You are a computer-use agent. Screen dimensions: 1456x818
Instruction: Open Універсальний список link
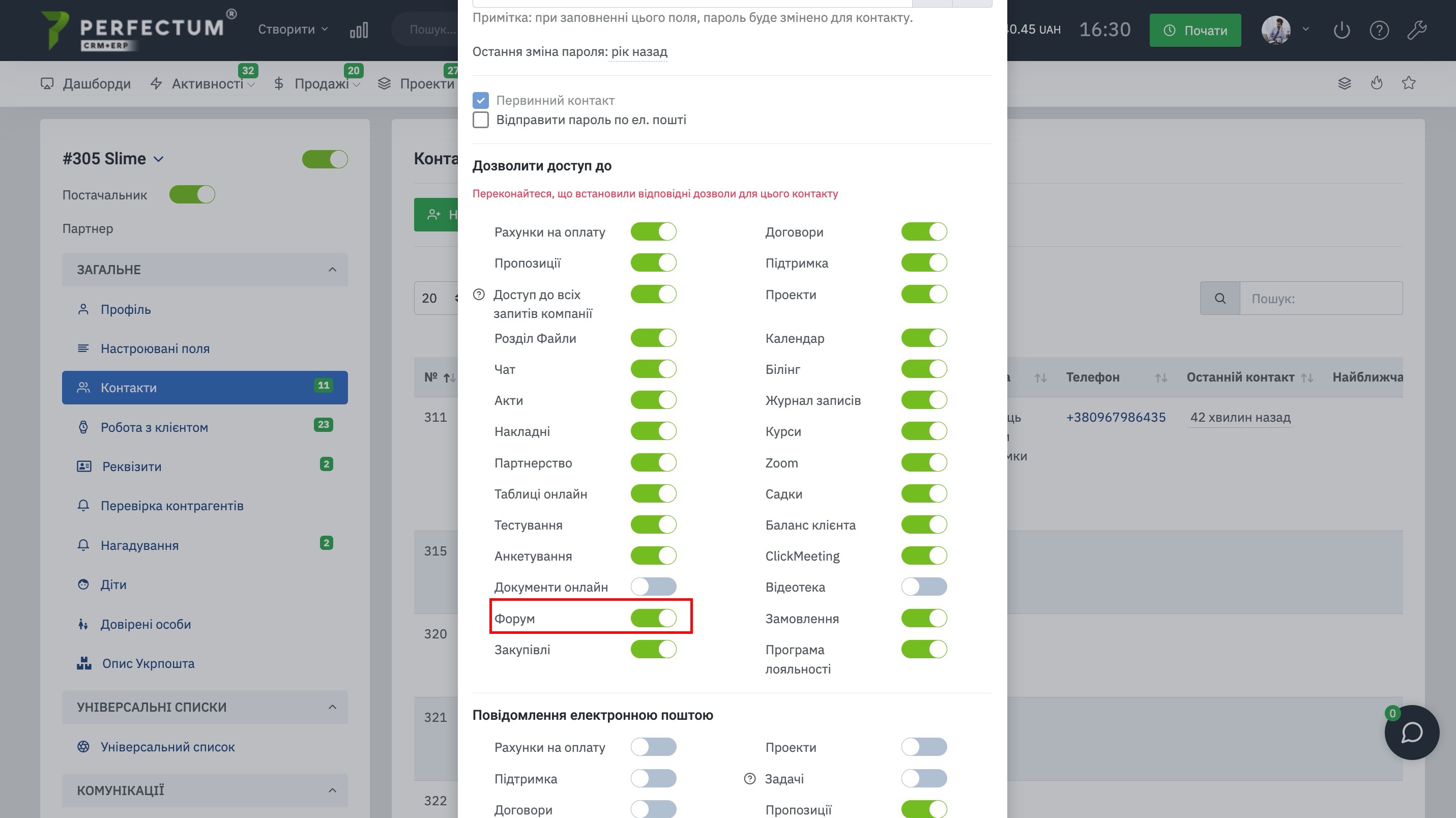point(167,747)
